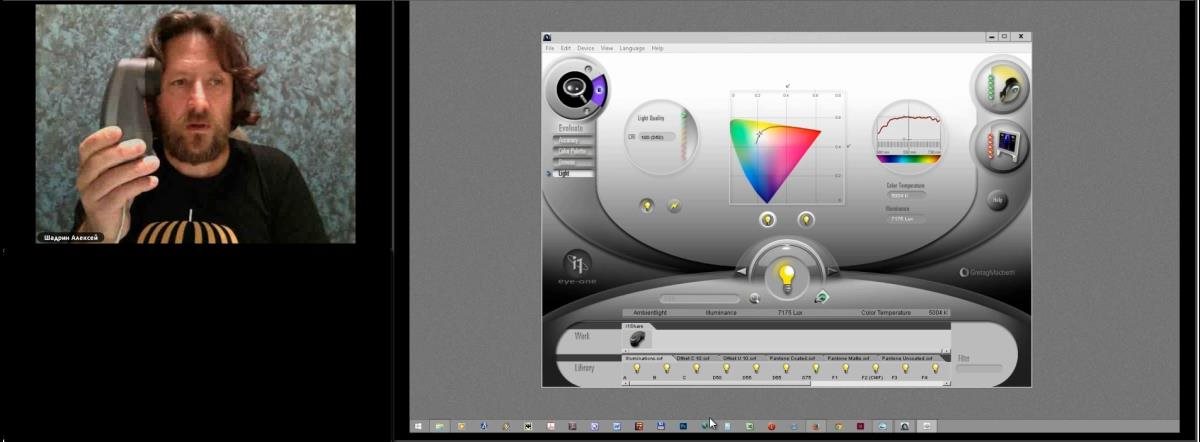Click the Library horizontal scrollbar
Image resolution: width=1200 pixels, height=442 pixels.
(786, 382)
